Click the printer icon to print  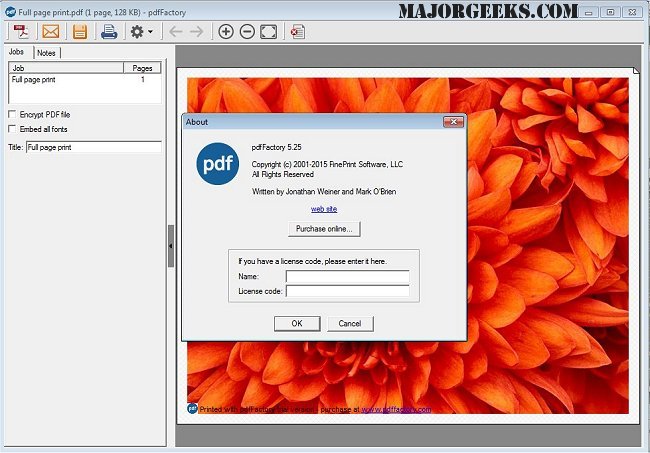109,31
